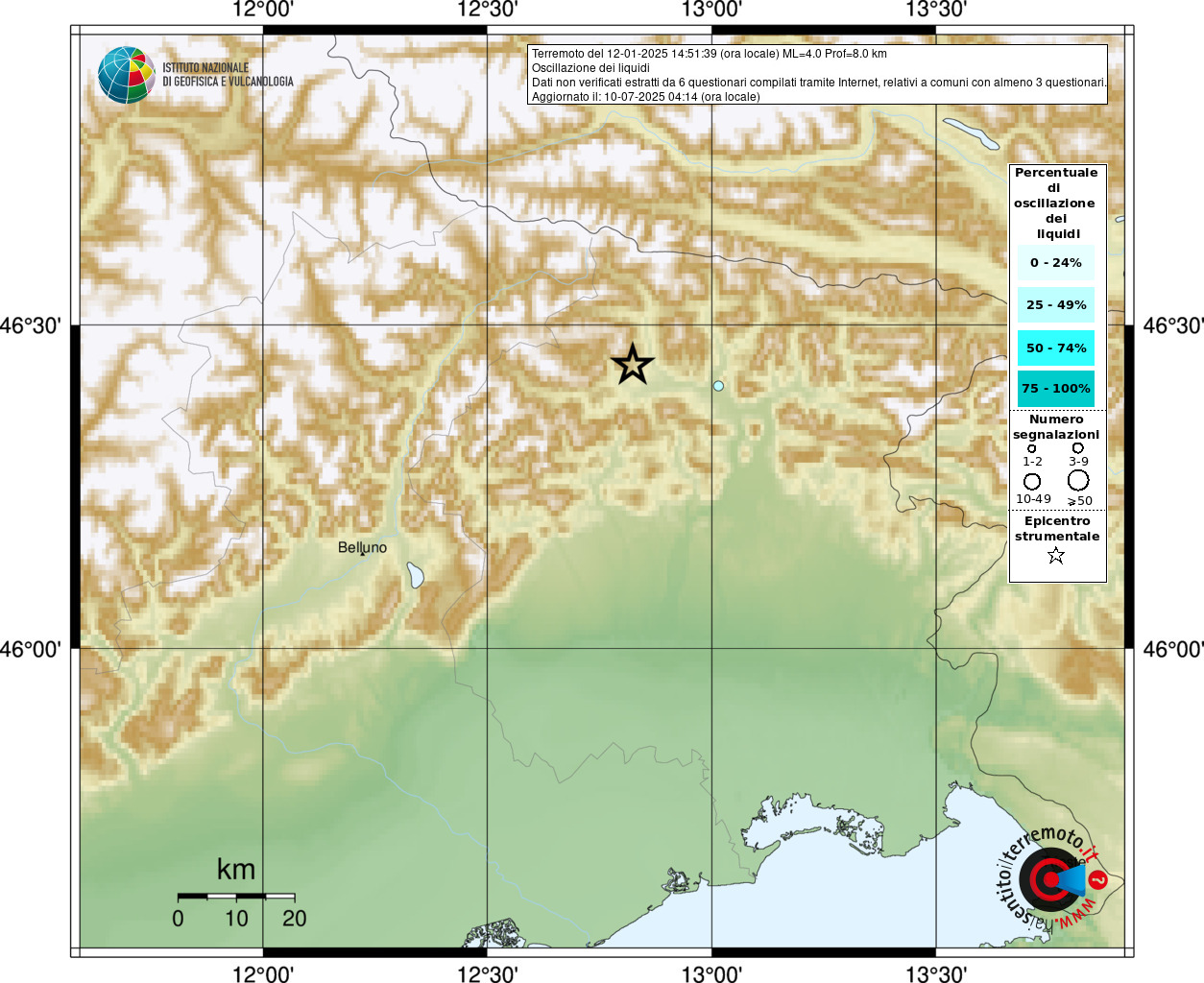
Task: Click the ≥50 reports legend circle
Action: (x=1078, y=480)
